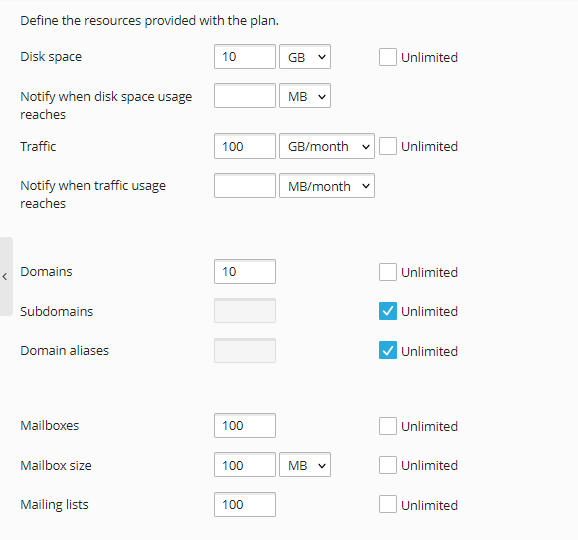Enable Unlimited Mailboxes checkbox
Screen dimensions: 578x540
[x=387, y=426]
